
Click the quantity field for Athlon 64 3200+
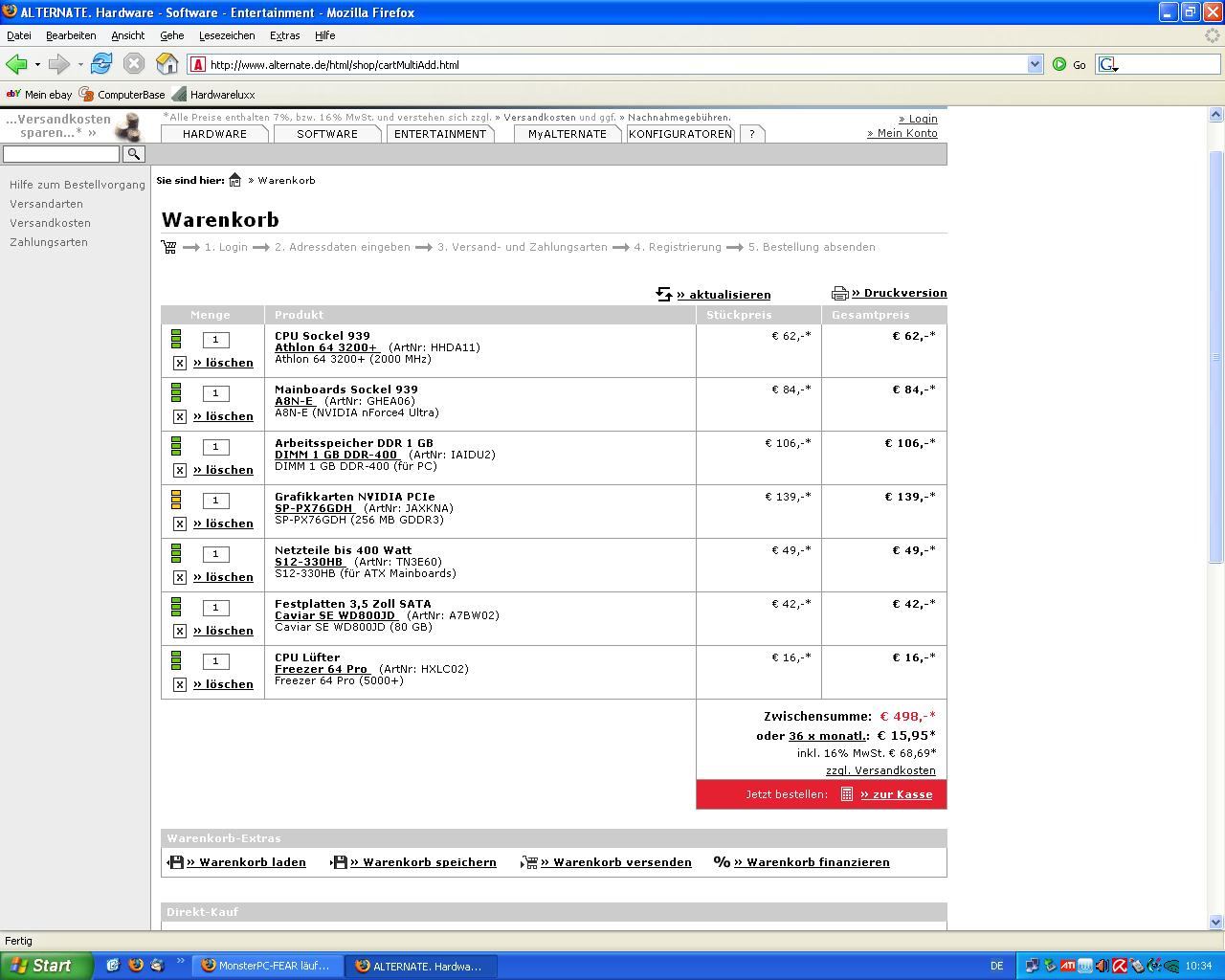coord(215,340)
